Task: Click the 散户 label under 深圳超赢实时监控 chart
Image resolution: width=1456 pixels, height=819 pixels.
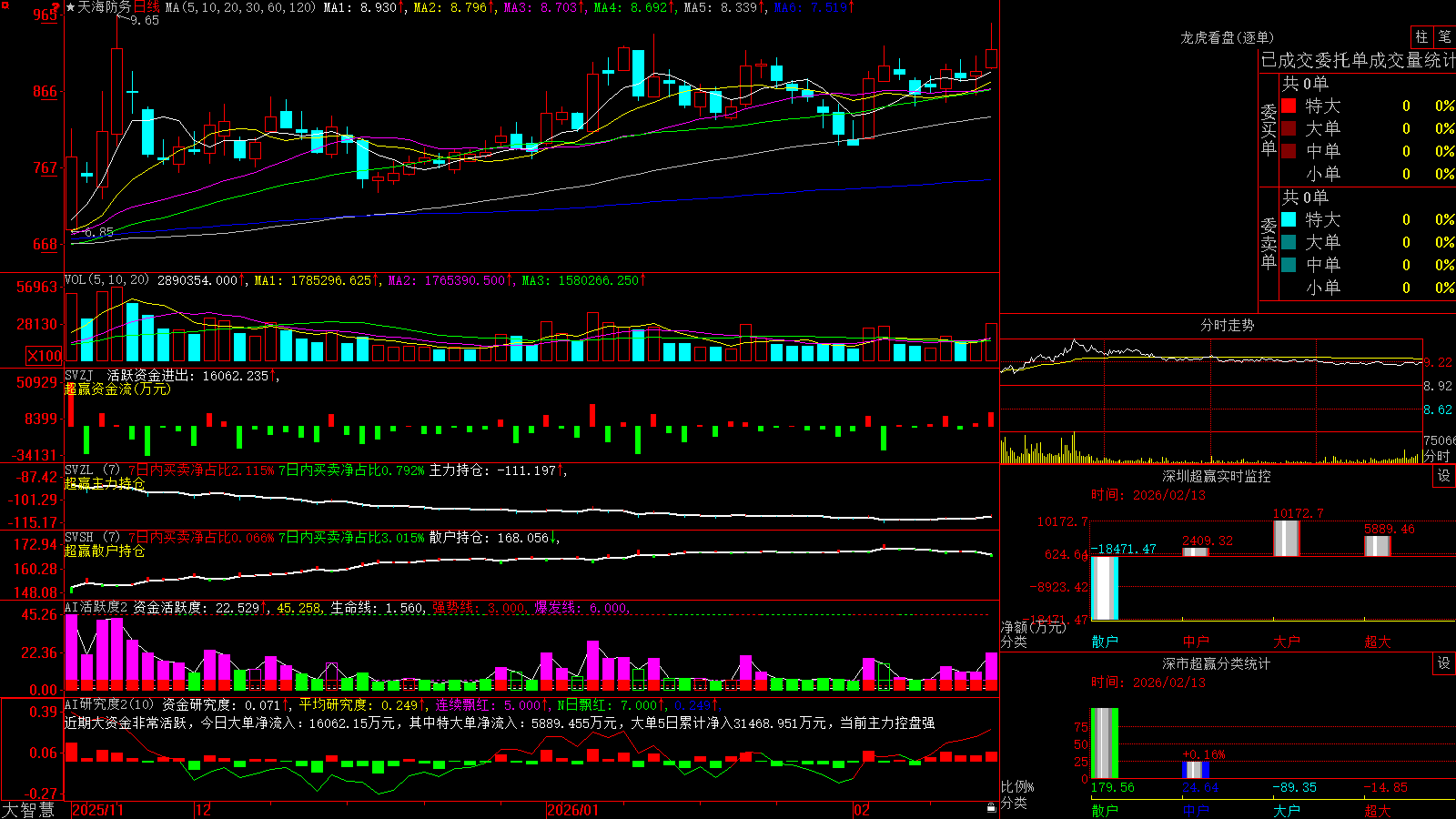Action: pyautogui.click(x=1105, y=642)
